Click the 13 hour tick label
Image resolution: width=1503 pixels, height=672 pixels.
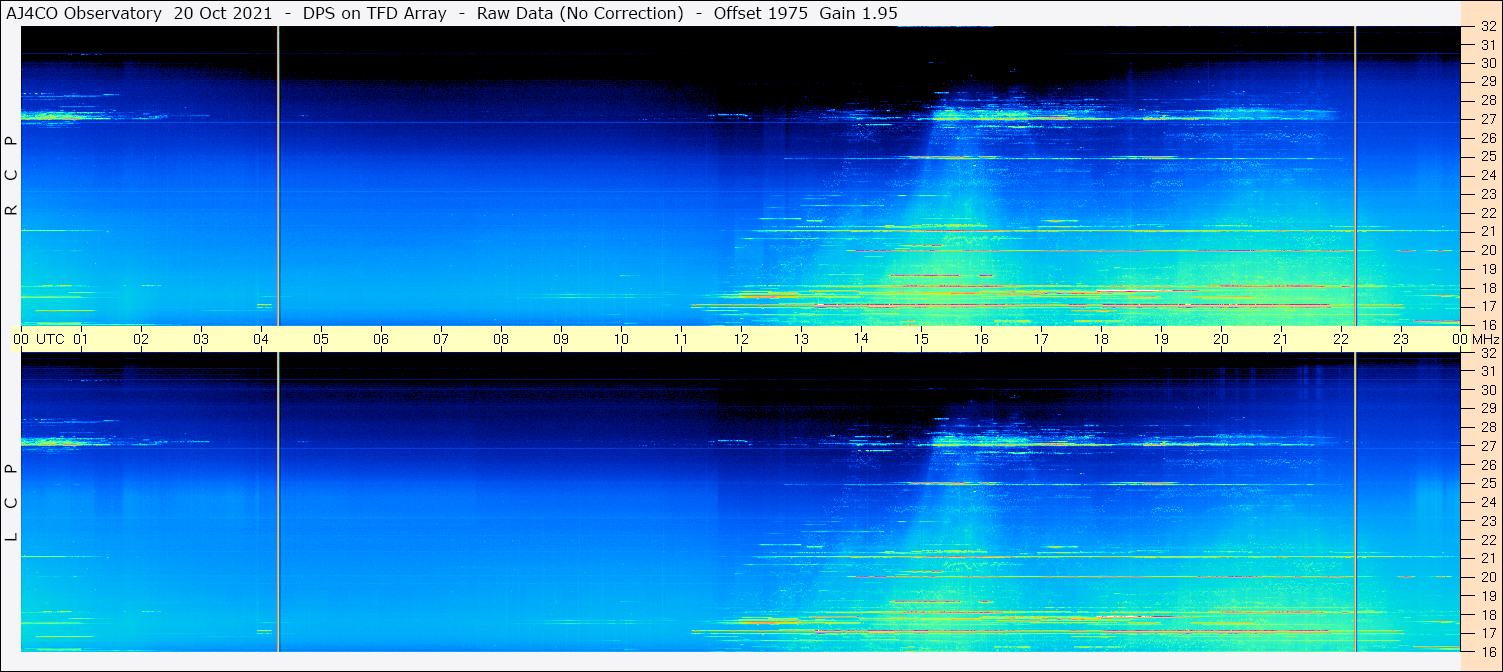(801, 339)
